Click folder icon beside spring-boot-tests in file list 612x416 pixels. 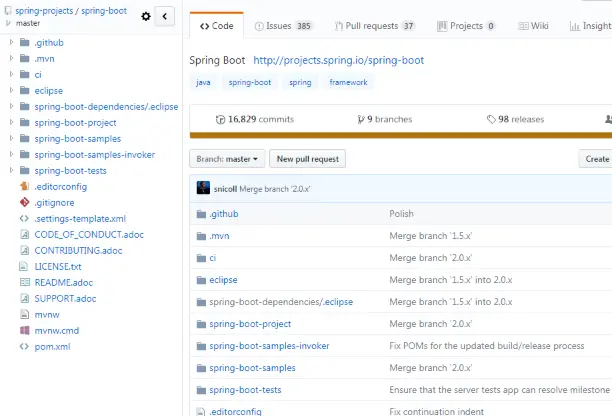pos(201,390)
